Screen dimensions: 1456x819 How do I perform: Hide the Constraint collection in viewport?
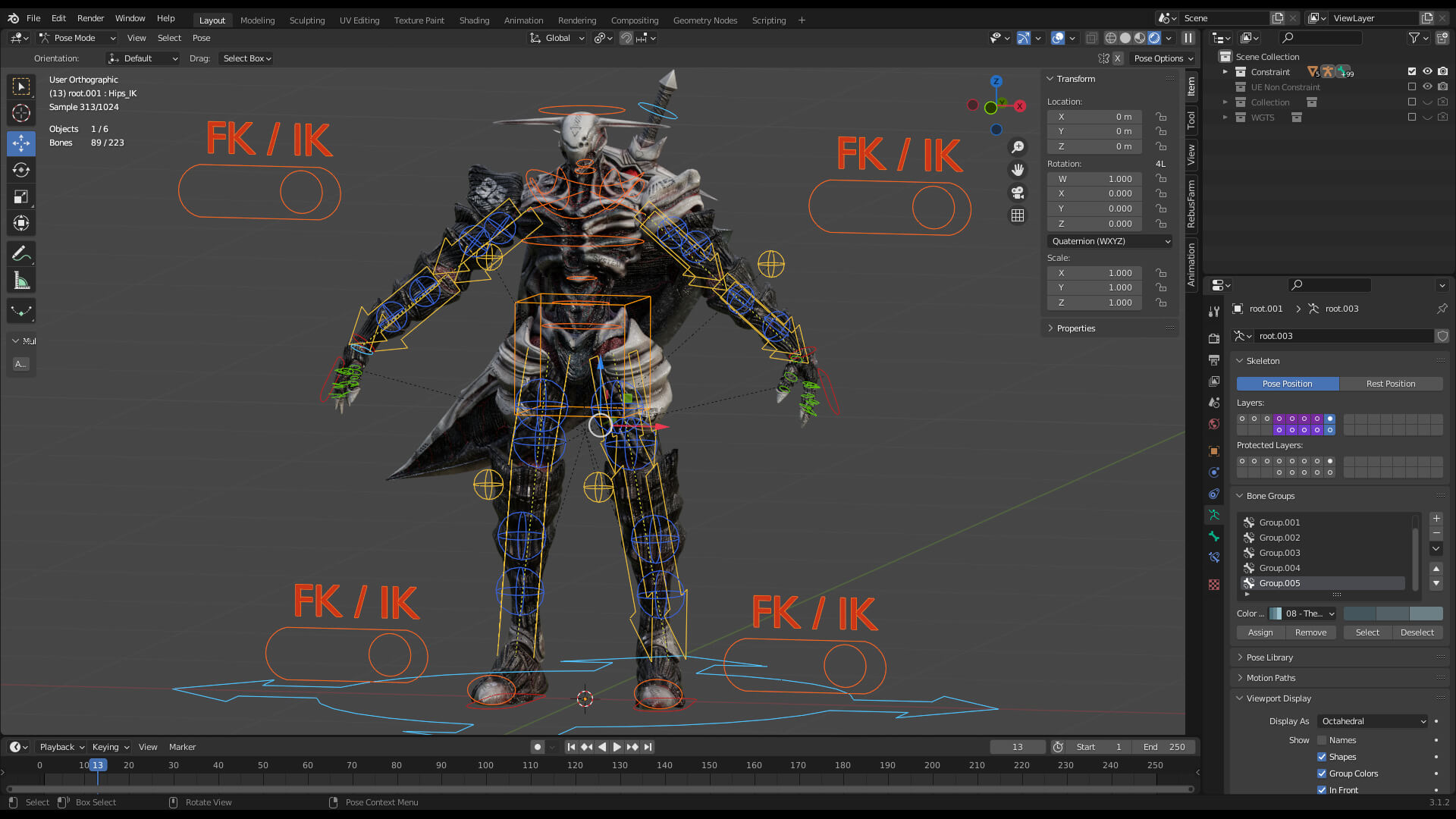(1427, 71)
